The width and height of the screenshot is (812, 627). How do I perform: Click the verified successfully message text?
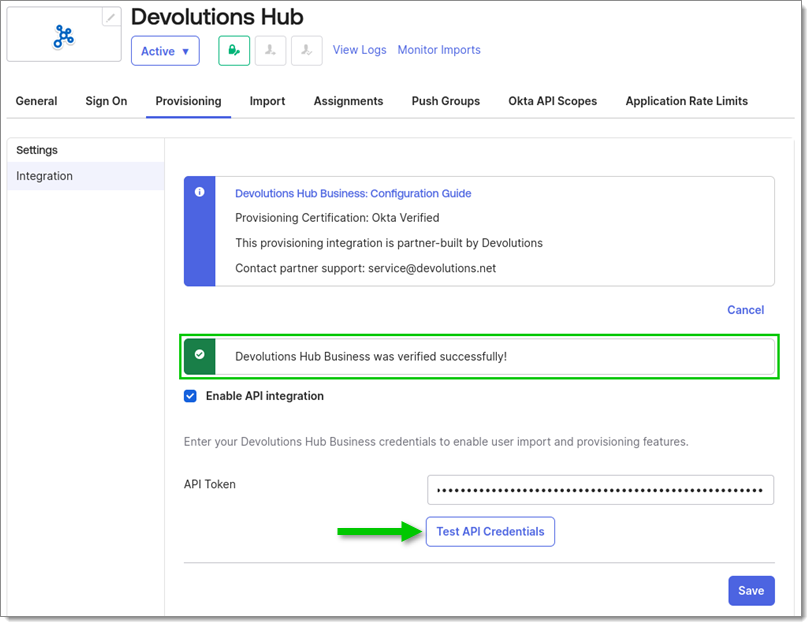[x=371, y=356]
